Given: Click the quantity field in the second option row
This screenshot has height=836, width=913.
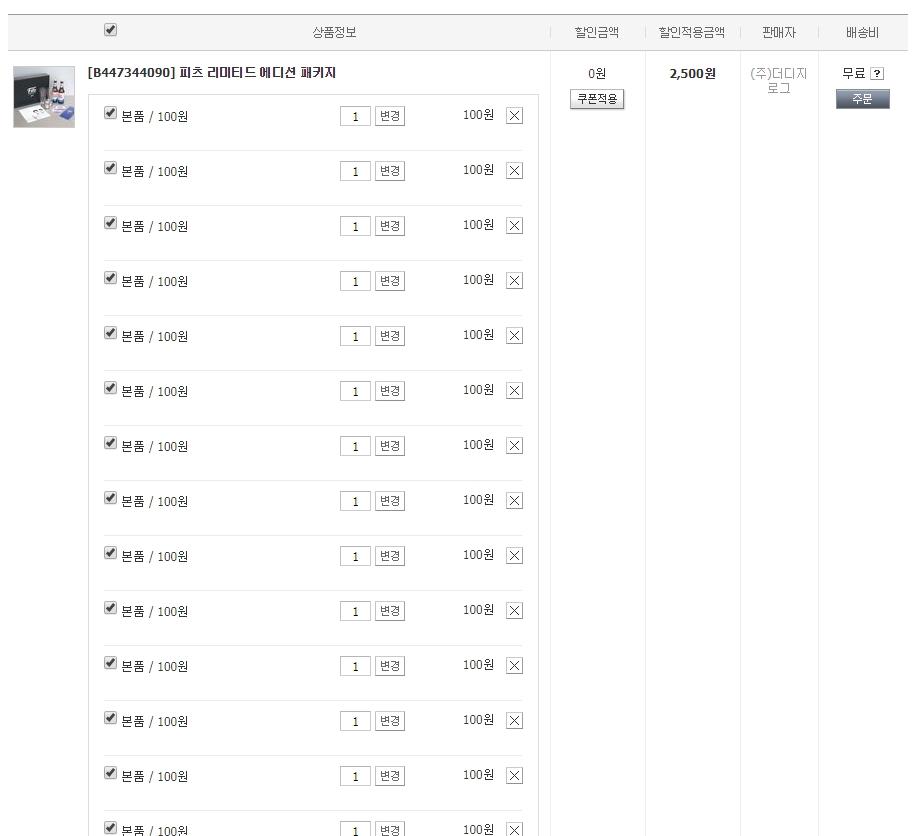Looking at the screenshot, I should [355, 171].
